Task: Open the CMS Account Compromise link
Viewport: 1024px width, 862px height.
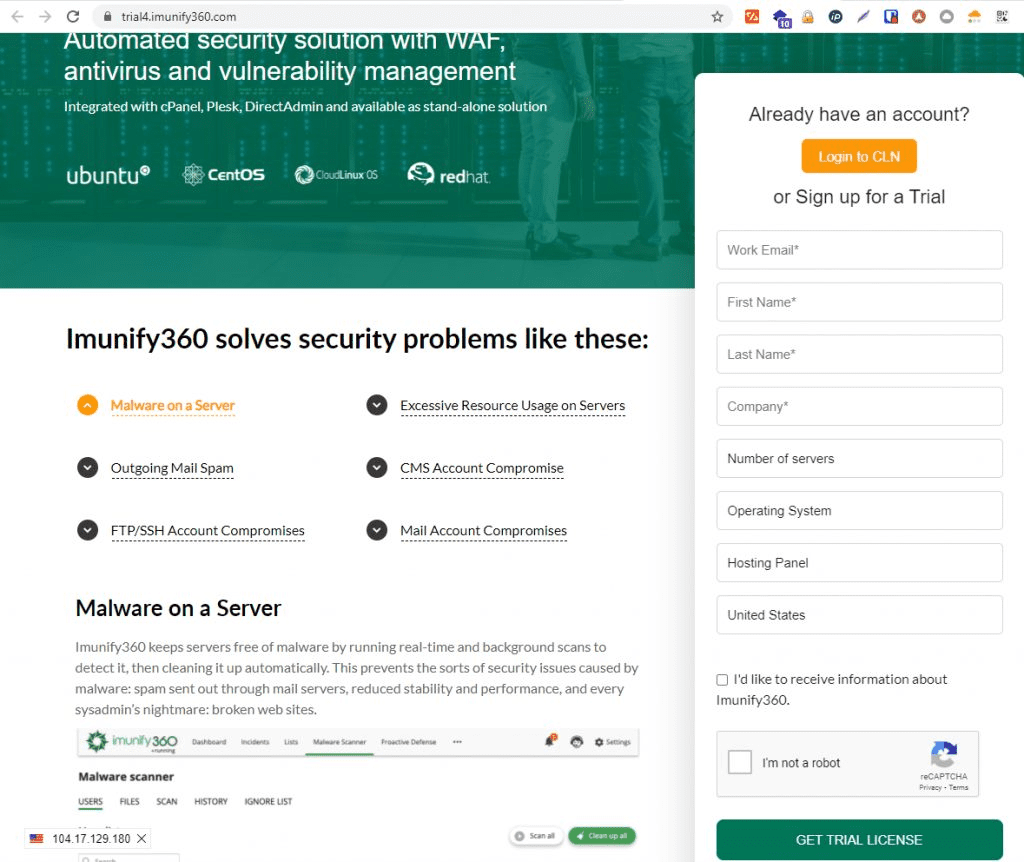Action: [482, 468]
